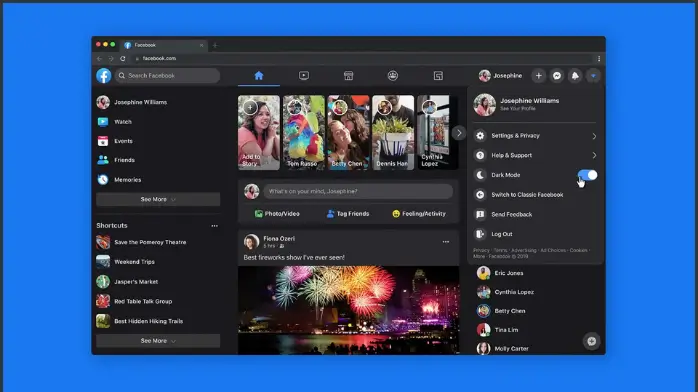The height and width of the screenshot is (392, 698).
Task: Expand the Help & Support chevron
Action: 594,155
